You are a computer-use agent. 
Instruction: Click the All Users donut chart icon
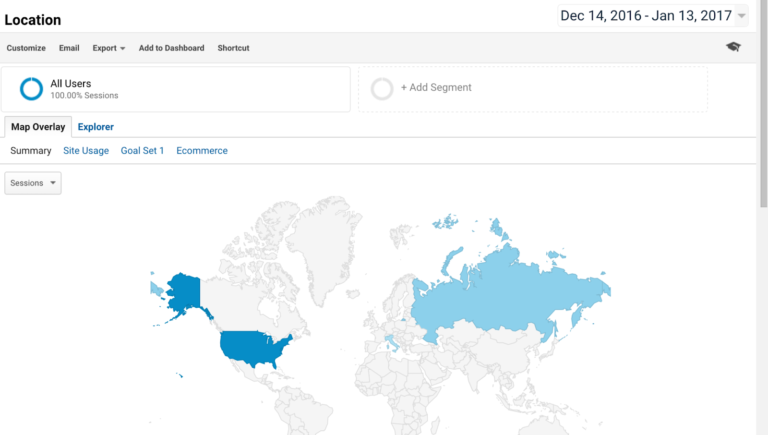pyautogui.click(x=31, y=89)
